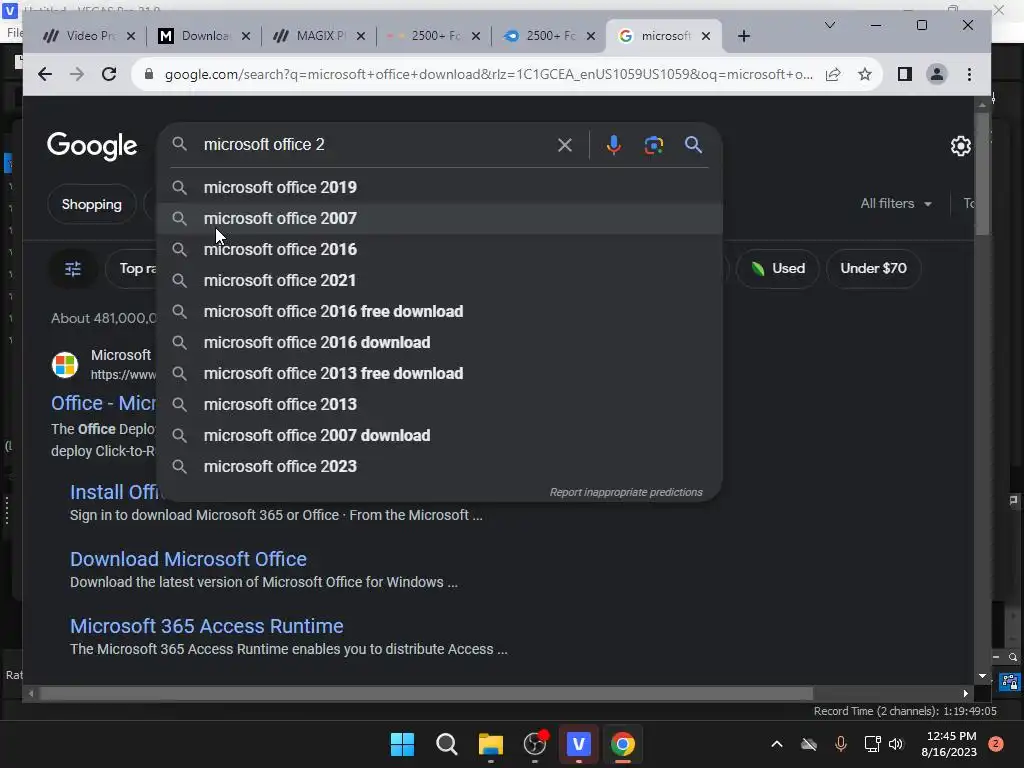Viewport: 1024px width, 768px height.
Task: Reload the Google search page
Action: (109, 74)
